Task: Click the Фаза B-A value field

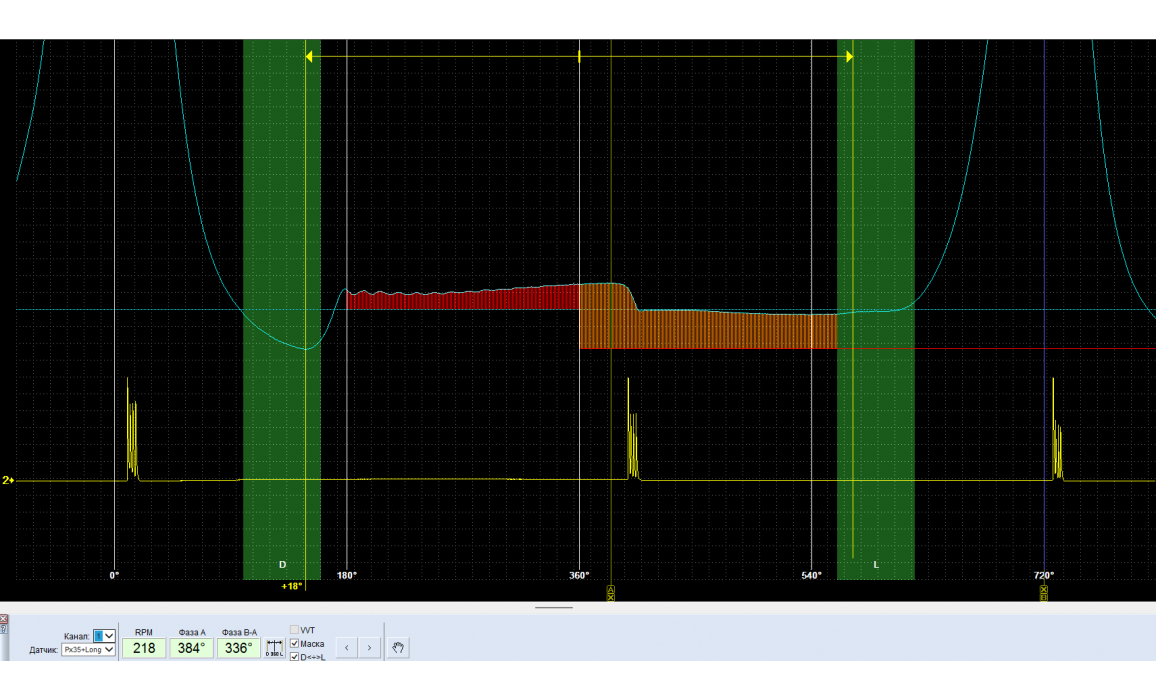Action: [x=239, y=648]
